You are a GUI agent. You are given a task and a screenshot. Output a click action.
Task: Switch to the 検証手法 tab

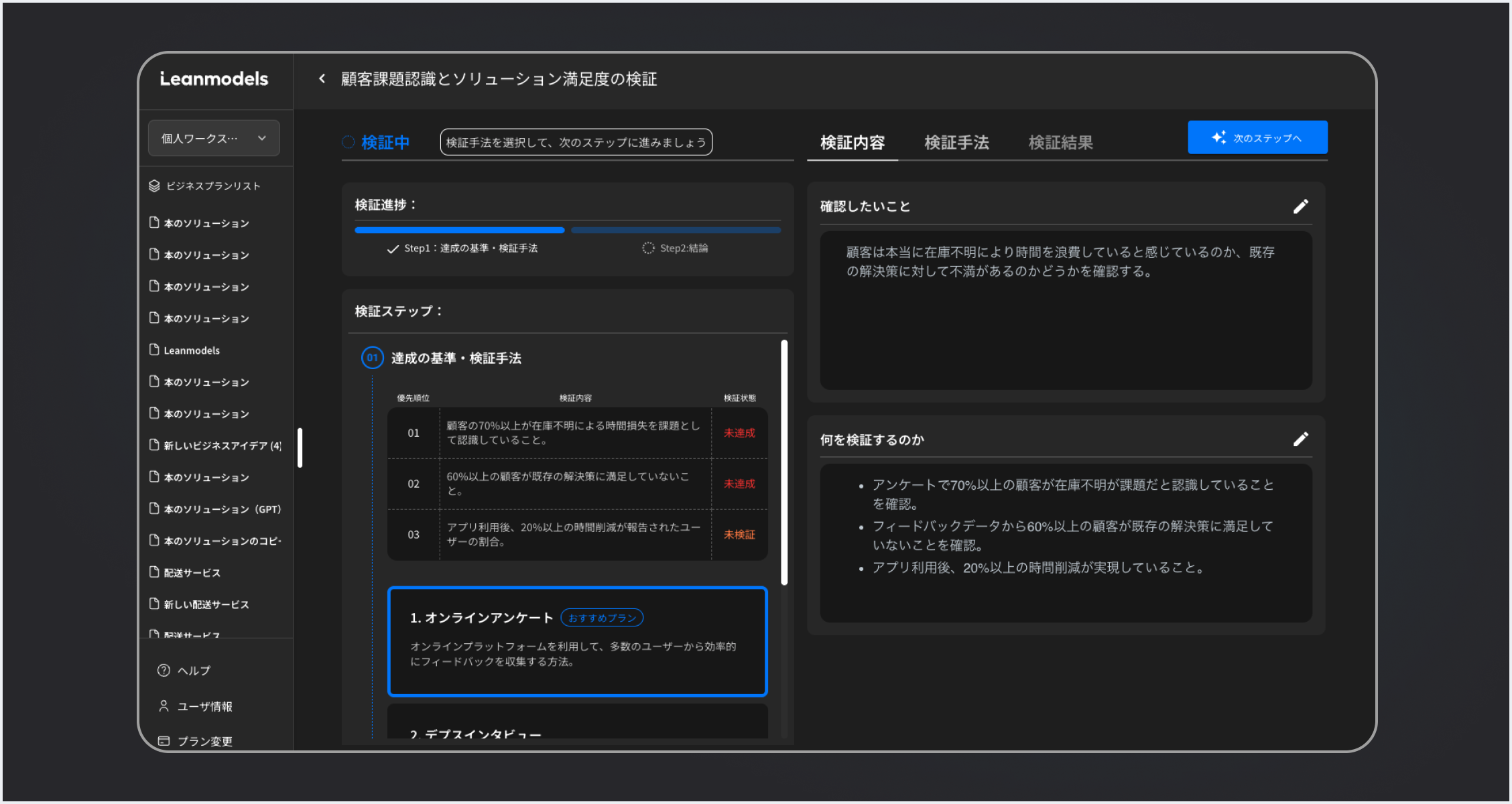956,143
